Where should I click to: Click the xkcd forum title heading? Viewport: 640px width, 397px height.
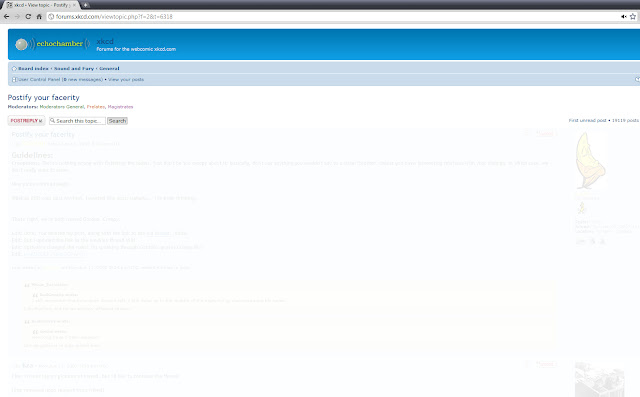pyautogui.click(x=105, y=41)
